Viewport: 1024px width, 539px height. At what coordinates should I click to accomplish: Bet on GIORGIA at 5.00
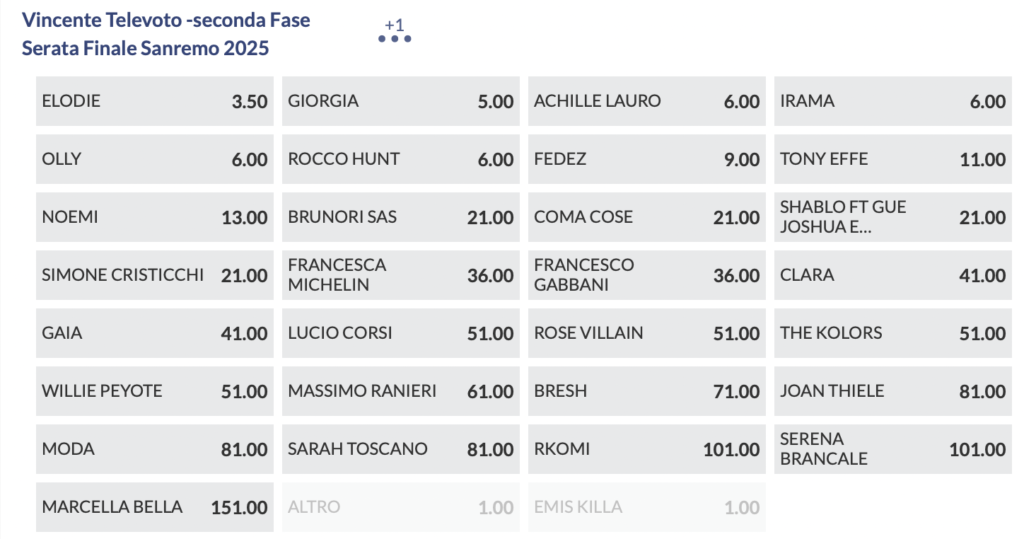point(400,101)
